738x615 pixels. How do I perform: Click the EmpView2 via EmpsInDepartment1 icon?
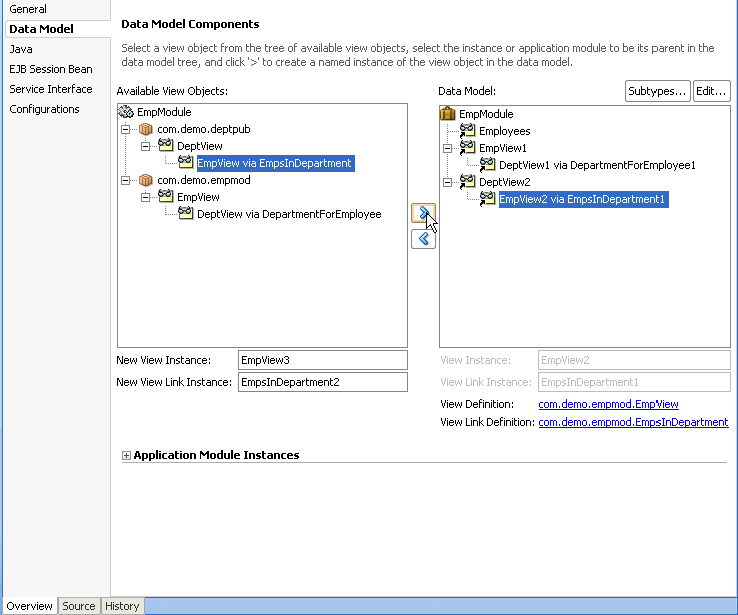(x=487, y=199)
